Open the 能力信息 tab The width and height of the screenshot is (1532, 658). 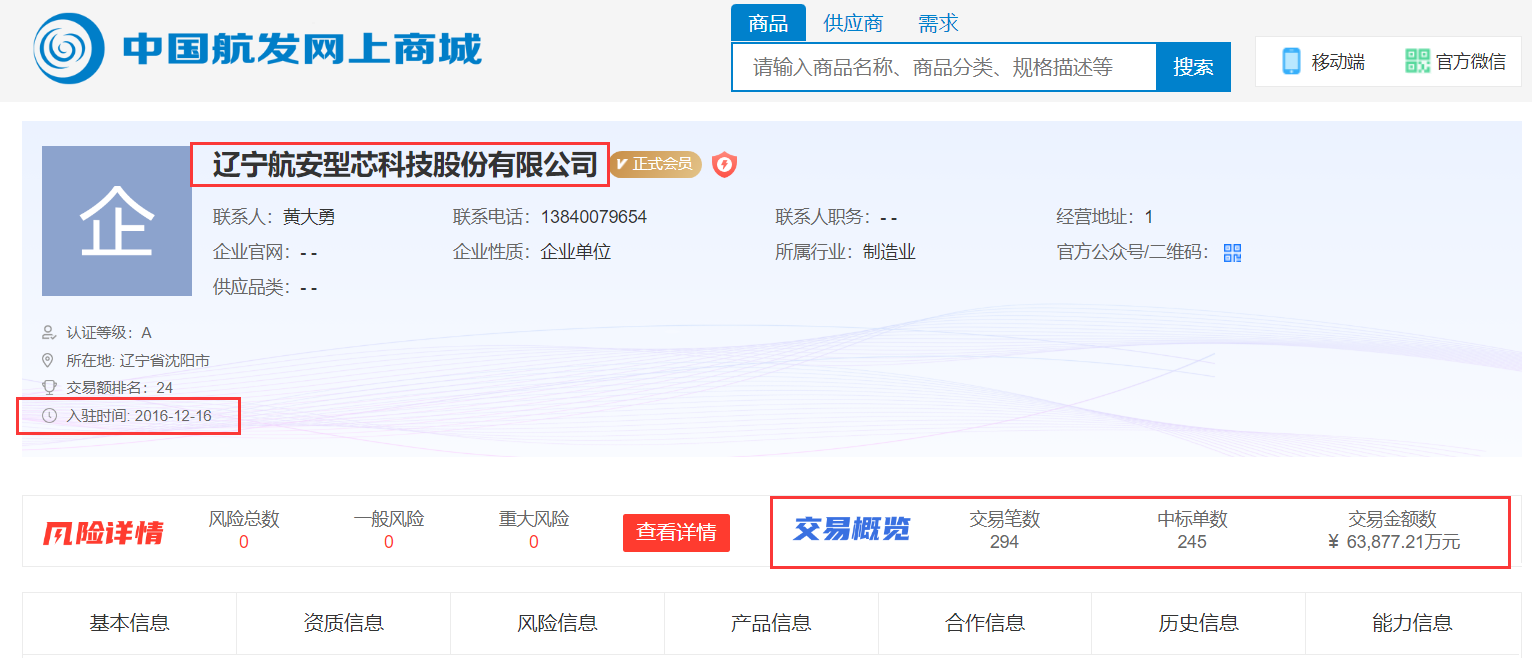point(1413,623)
